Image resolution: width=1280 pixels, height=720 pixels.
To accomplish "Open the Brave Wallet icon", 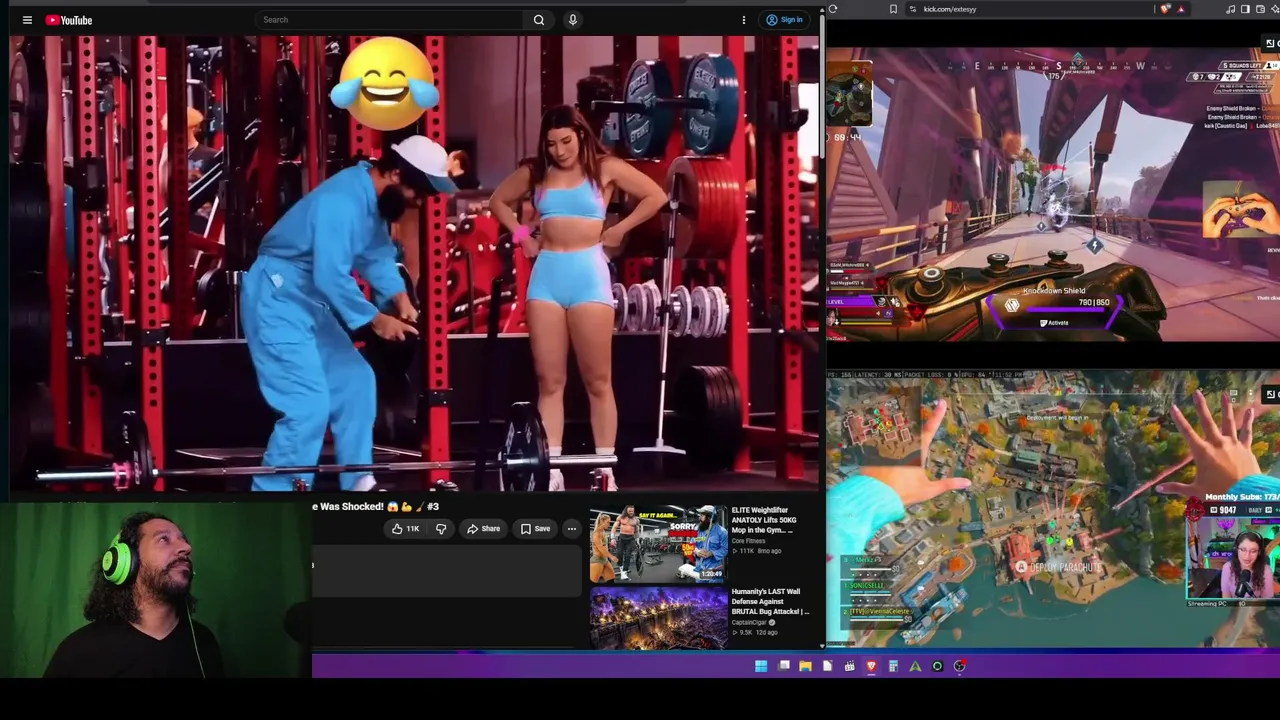I will 1260,9.
